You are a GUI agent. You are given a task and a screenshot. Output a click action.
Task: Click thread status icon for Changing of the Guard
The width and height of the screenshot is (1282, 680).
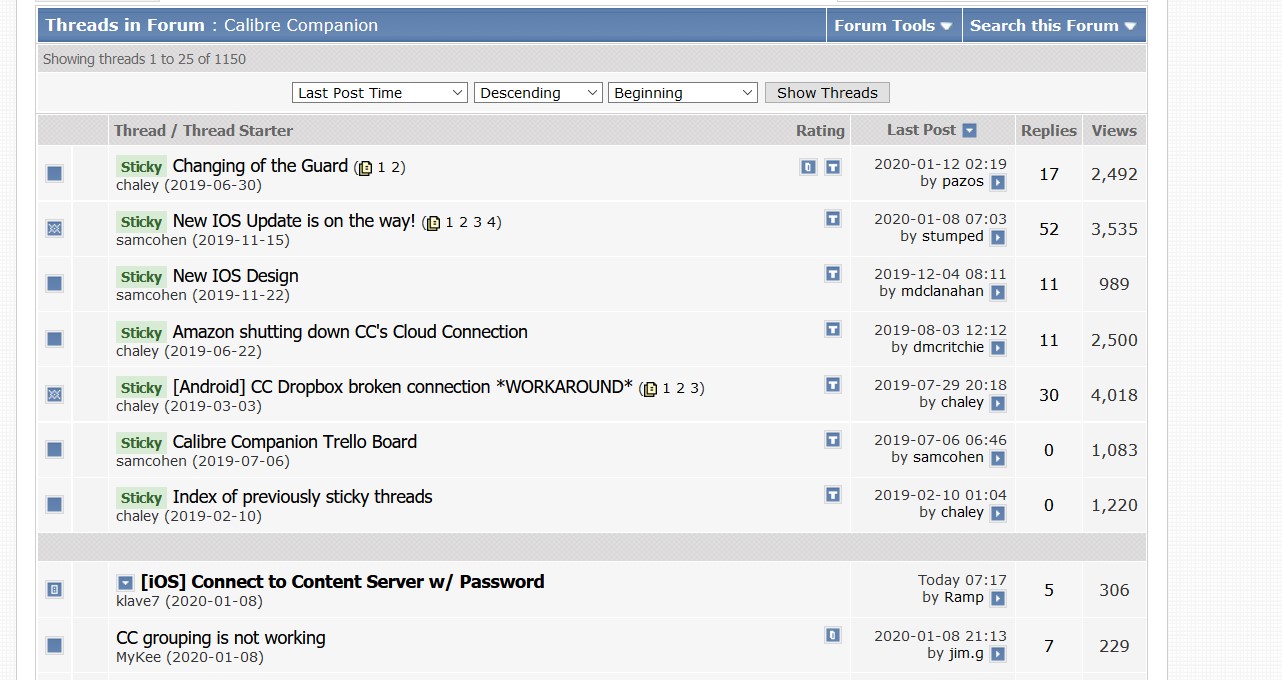coord(55,174)
